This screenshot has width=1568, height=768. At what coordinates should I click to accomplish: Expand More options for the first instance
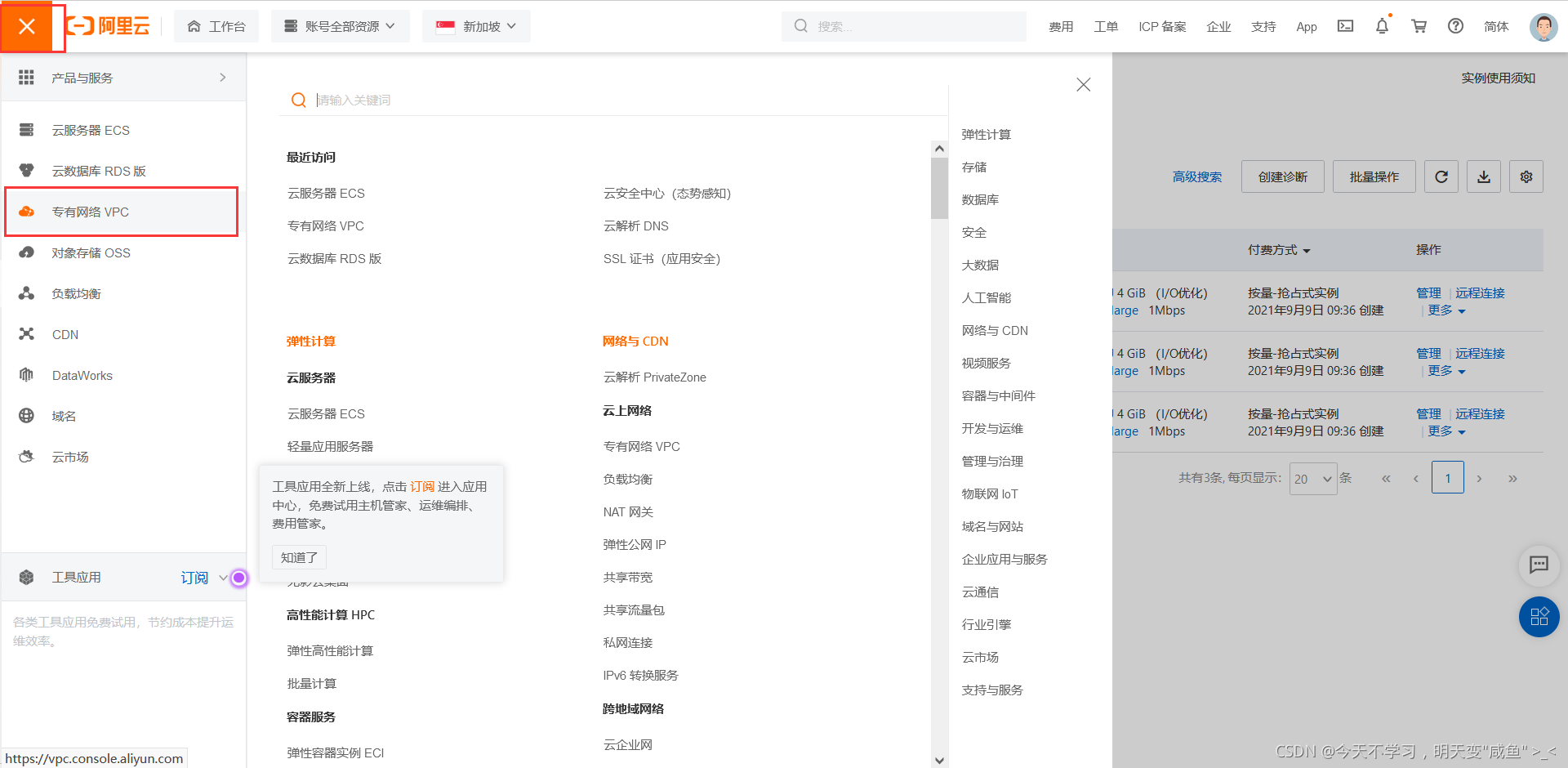tap(1446, 310)
